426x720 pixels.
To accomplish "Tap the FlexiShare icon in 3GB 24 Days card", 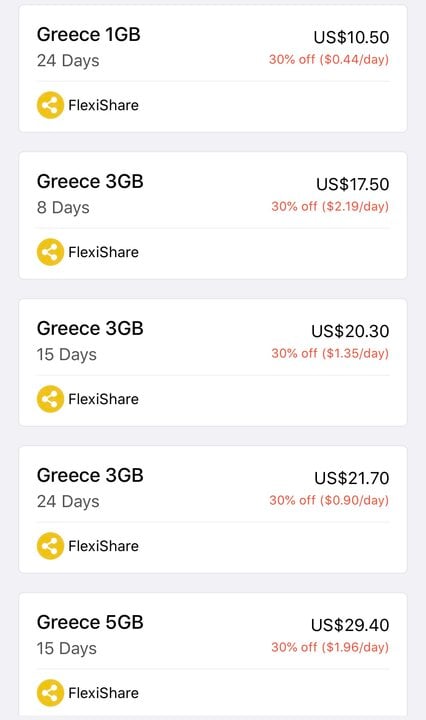I will 50,546.
